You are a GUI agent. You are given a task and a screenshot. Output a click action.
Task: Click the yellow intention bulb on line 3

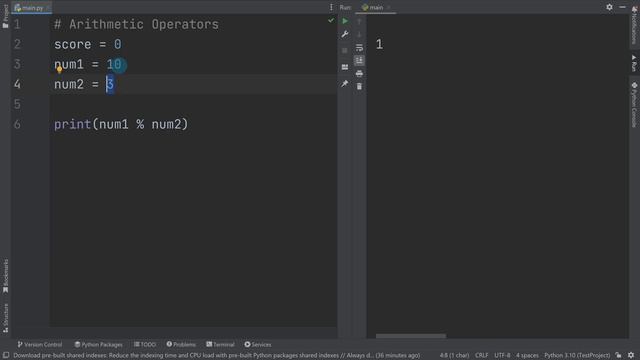60,70
